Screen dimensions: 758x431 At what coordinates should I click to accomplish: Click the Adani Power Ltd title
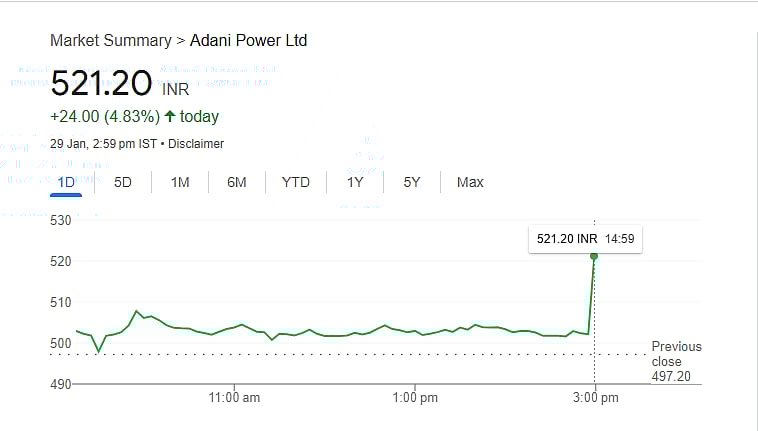coord(249,41)
